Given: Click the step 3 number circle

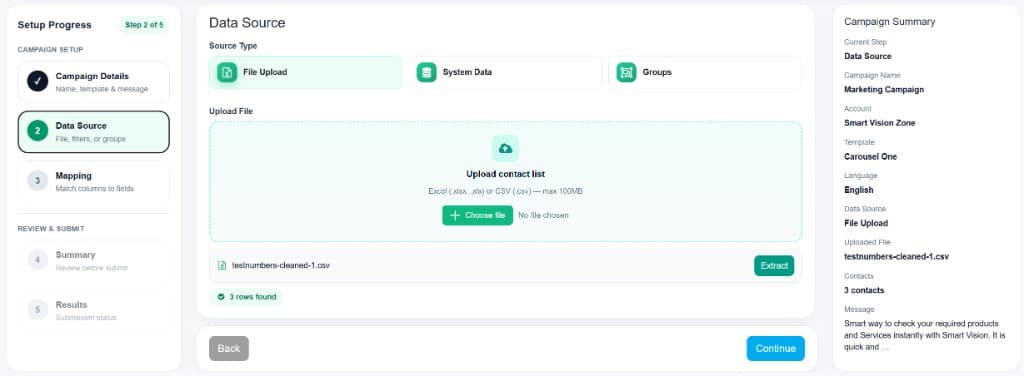Looking at the screenshot, I should (x=38, y=181).
